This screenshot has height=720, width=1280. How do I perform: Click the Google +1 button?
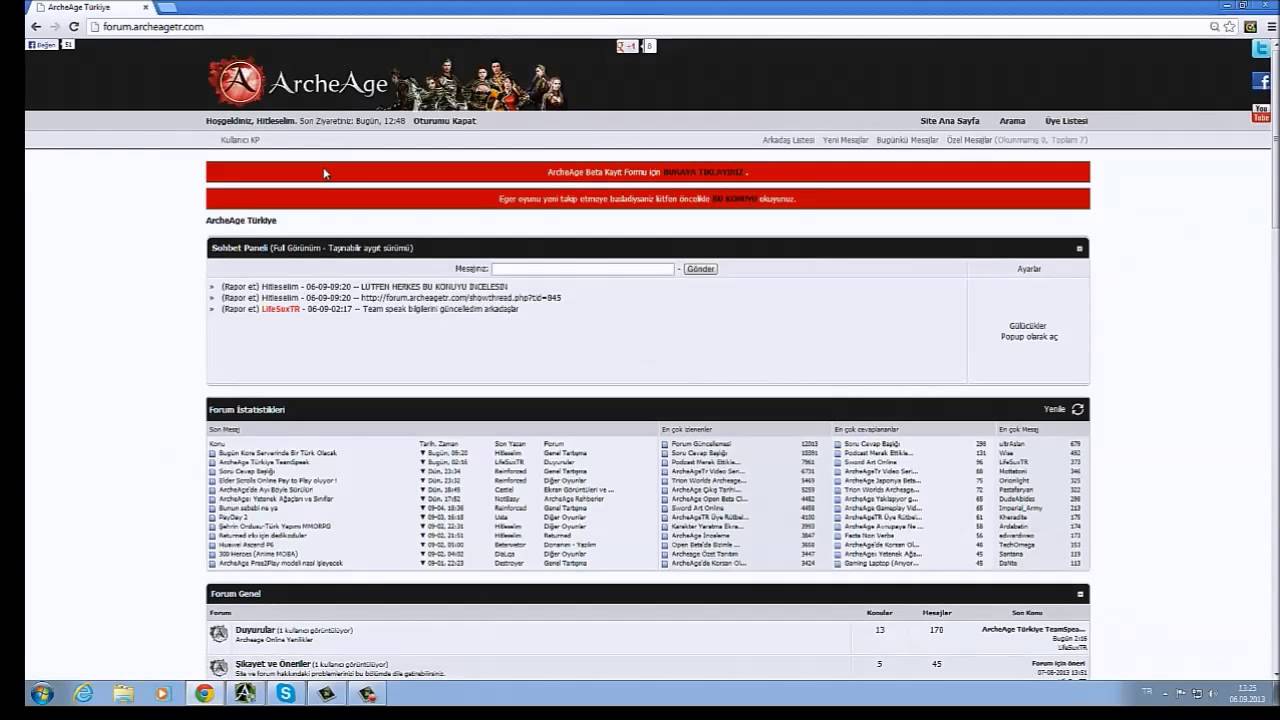pos(627,46)
